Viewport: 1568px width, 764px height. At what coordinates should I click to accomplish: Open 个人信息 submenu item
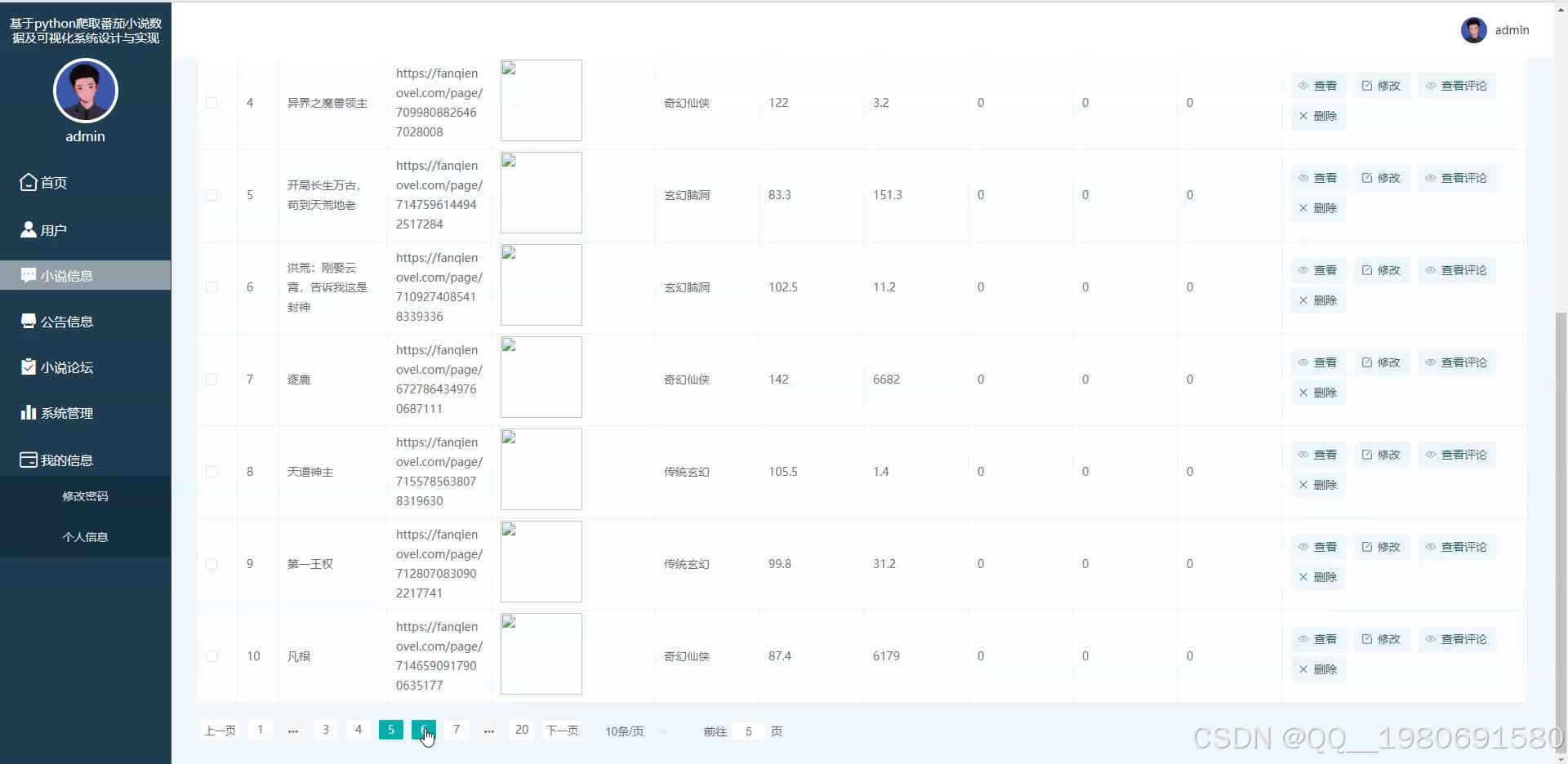[x=85, y=536]
